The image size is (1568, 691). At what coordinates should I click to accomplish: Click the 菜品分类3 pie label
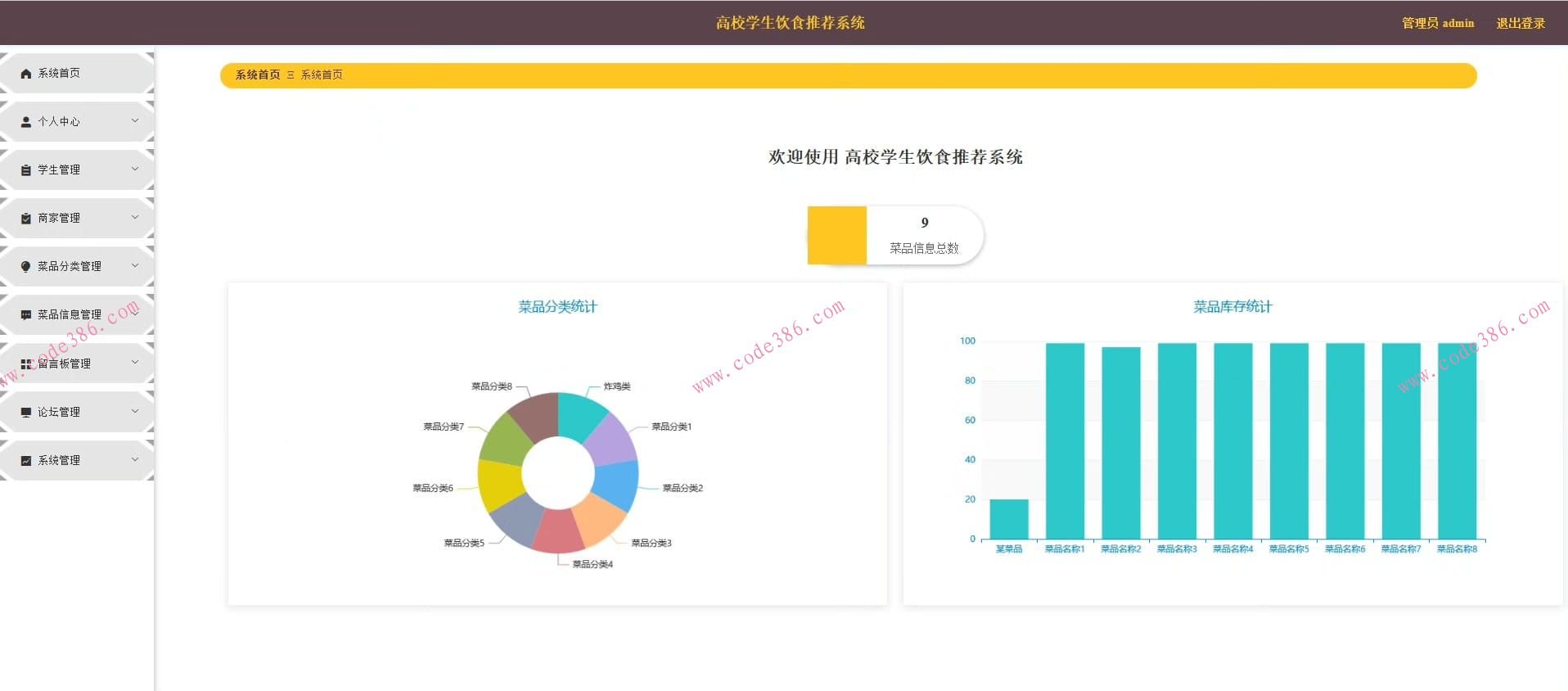(x=651, y=543)
